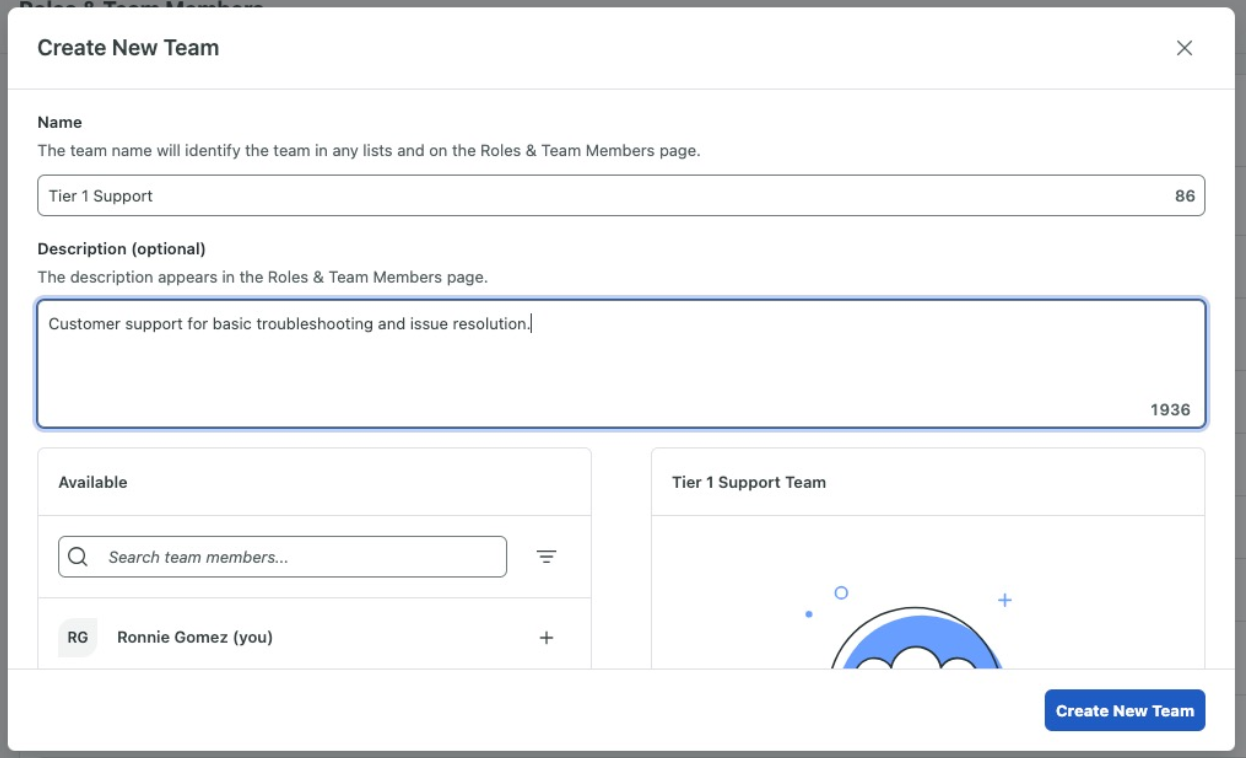The width and height of the screenshot is (1246, 758).
Task: Add Ronnie Gomez with the plus icon
Action: pos(546,638)
